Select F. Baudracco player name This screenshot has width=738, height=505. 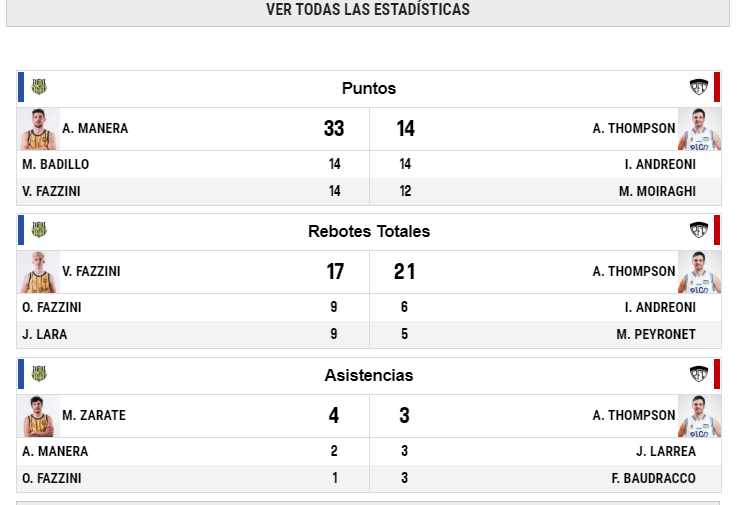(654, 478)
